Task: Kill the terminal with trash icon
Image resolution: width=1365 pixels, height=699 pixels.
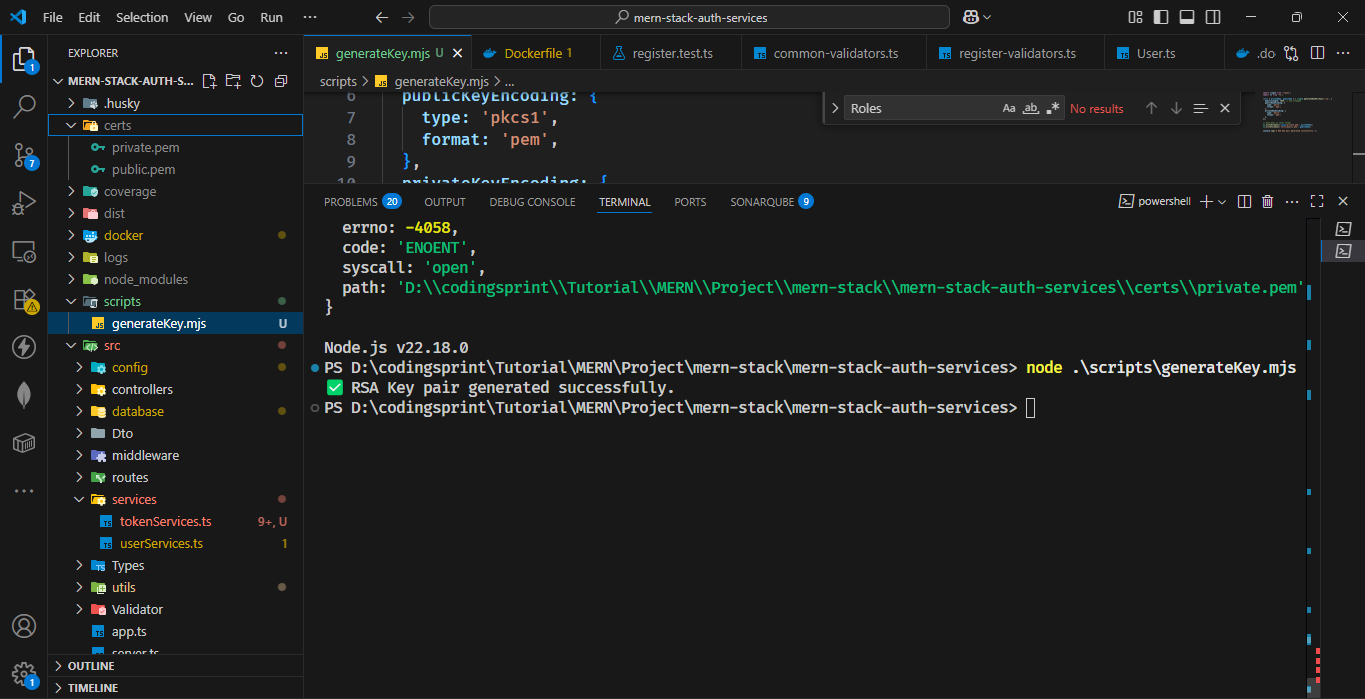Action: pyautogui.click(x=1268, y=201)
